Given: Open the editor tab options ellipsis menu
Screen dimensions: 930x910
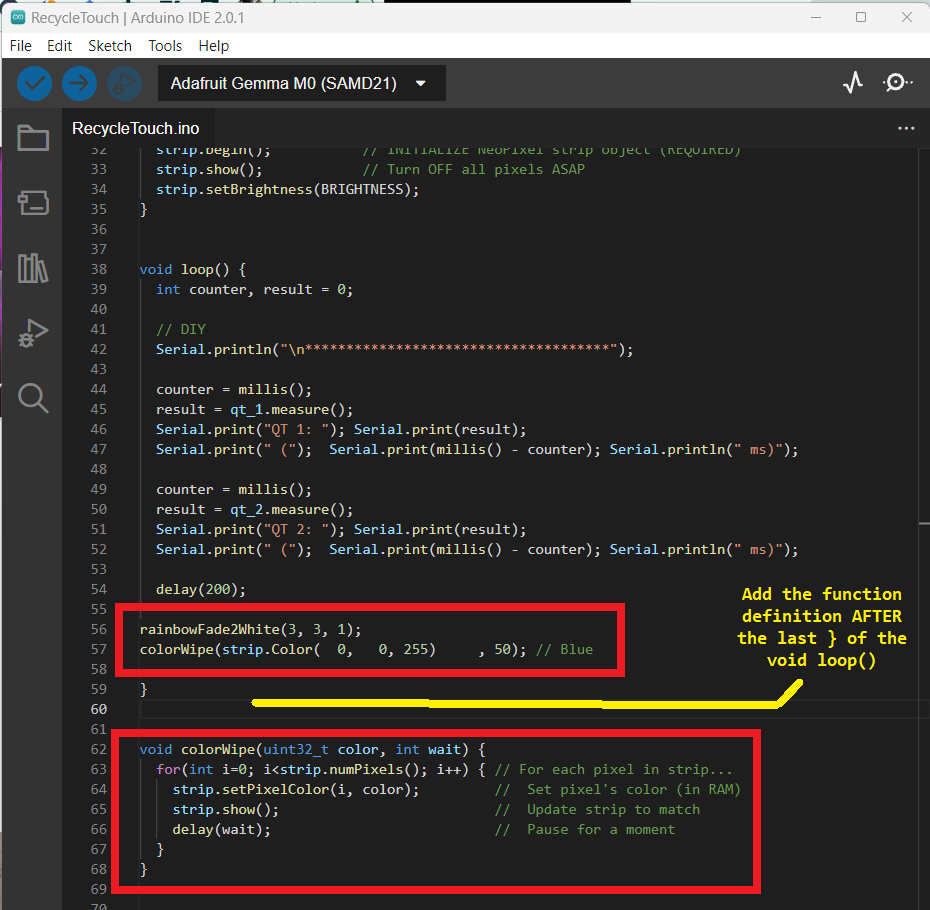Looking at the screenshot, I should [x=906, y=128].
